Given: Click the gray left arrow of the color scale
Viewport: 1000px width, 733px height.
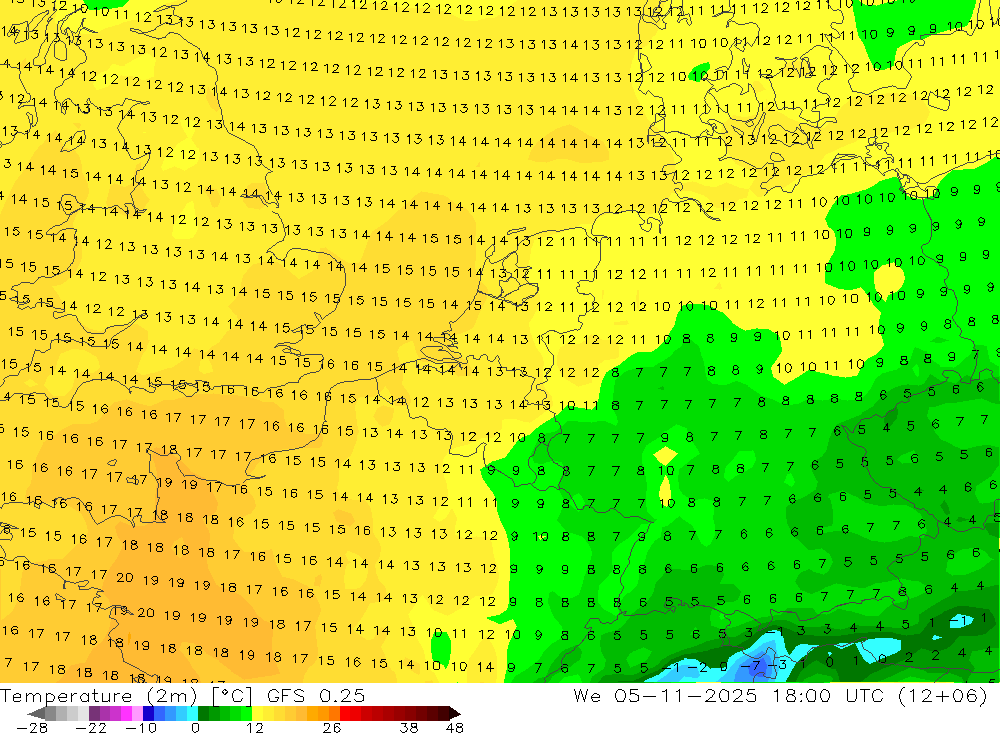Looking at the screenshot, I should [36, 713].
